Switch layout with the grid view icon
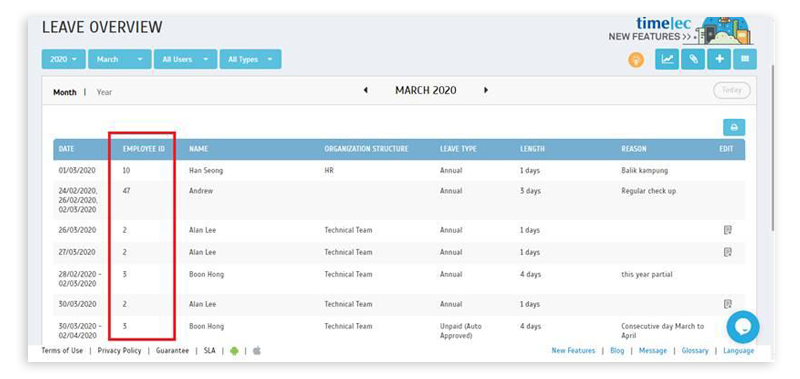 [x=745, y=59]
